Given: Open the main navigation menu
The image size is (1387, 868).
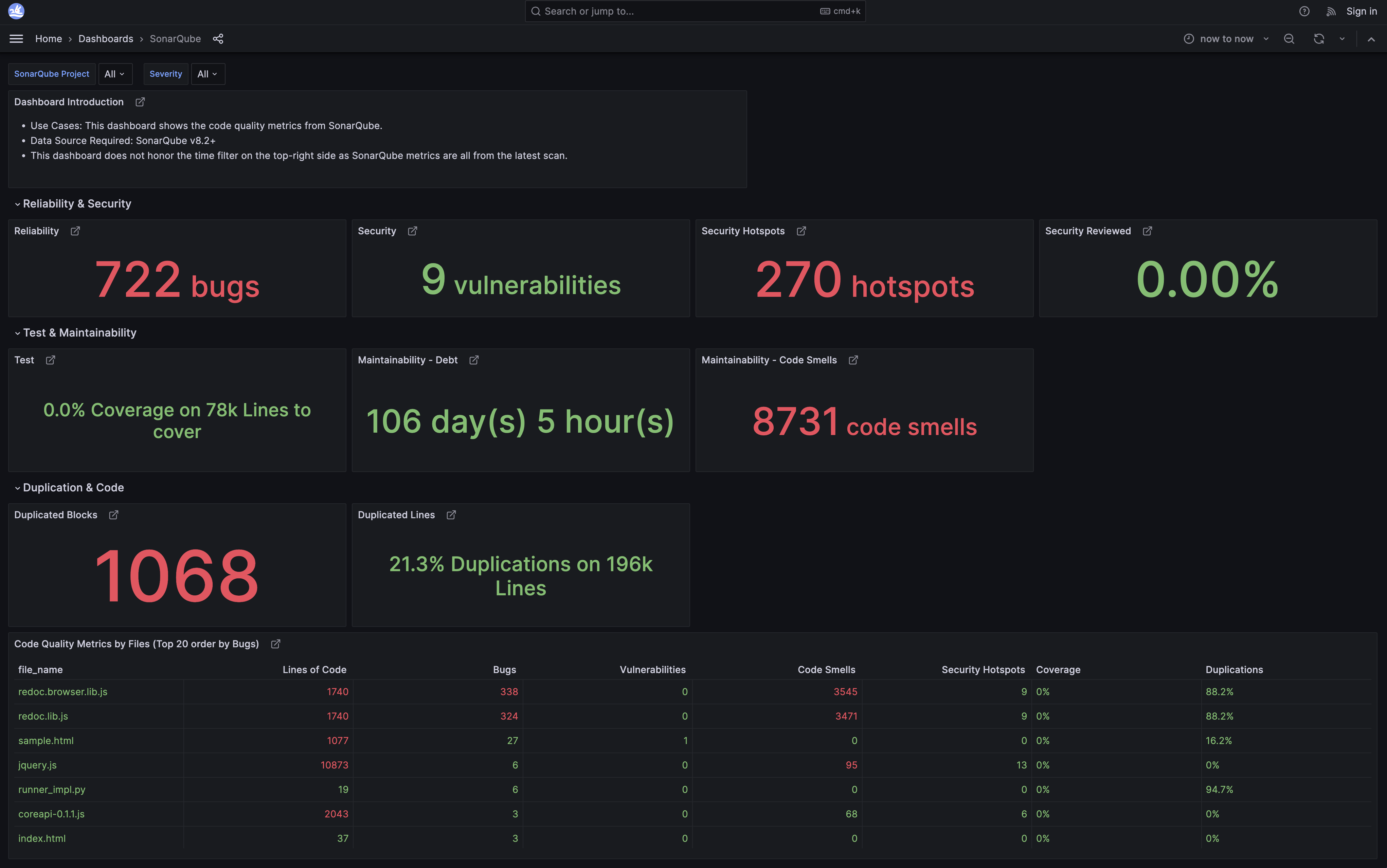Looking at the screenshot, I should (x=16, y=38).
